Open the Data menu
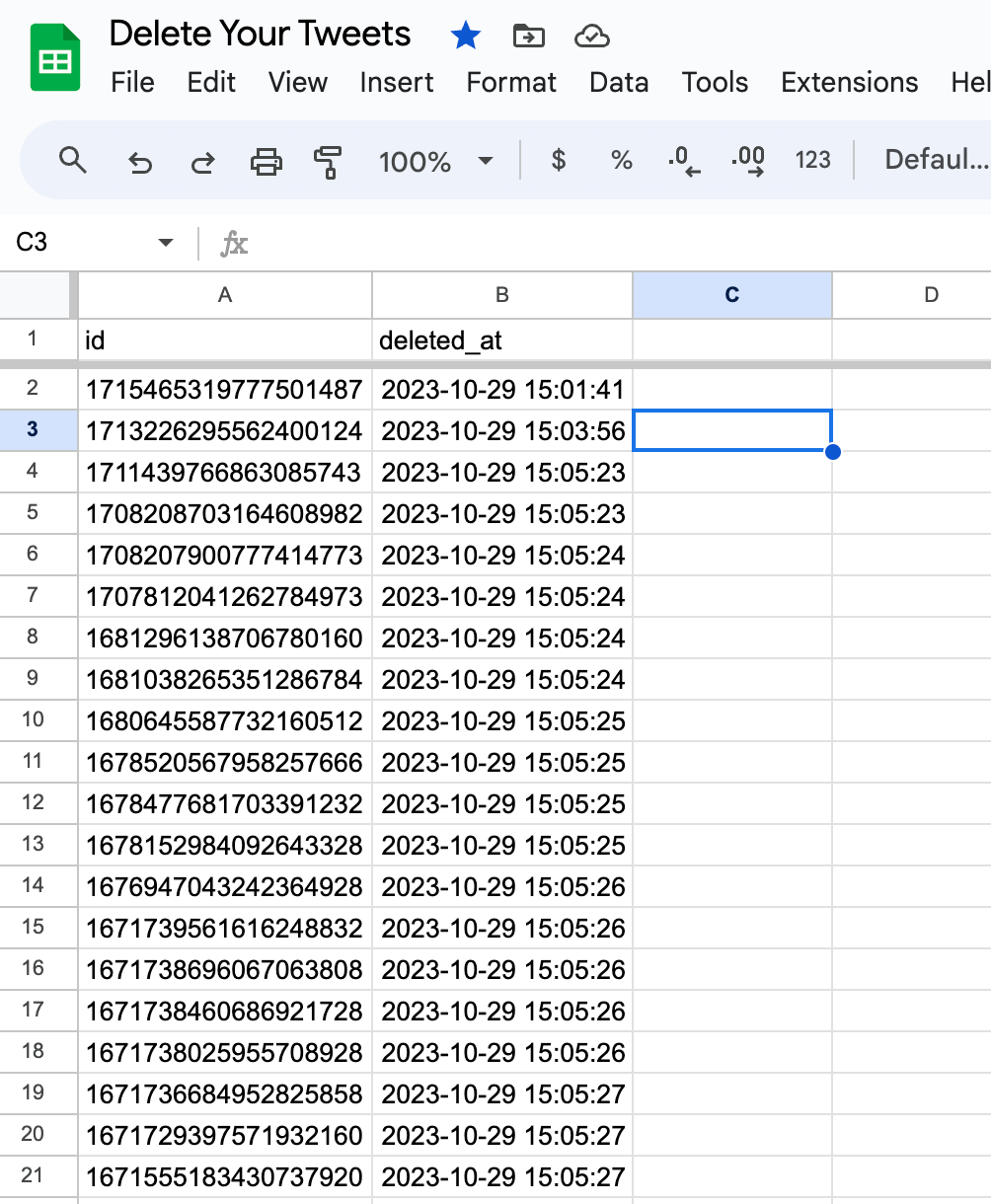Image resolution: width=991 pixels, height=1204 pixels. pyautogui.click(x=619, y=82)
